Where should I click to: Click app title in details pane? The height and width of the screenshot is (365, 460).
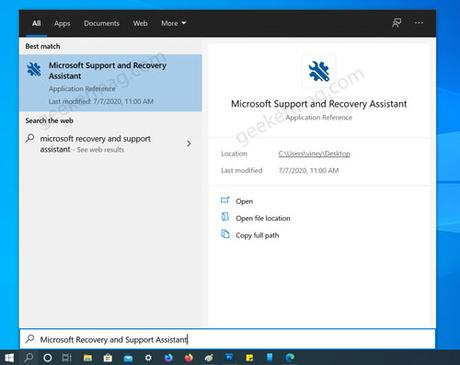point(319,104)
